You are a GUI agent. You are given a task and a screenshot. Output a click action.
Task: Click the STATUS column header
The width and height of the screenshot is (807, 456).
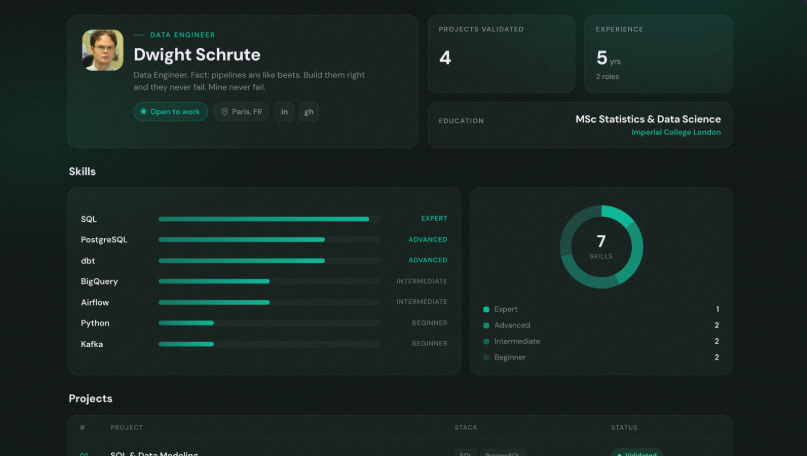click(624, 428)
